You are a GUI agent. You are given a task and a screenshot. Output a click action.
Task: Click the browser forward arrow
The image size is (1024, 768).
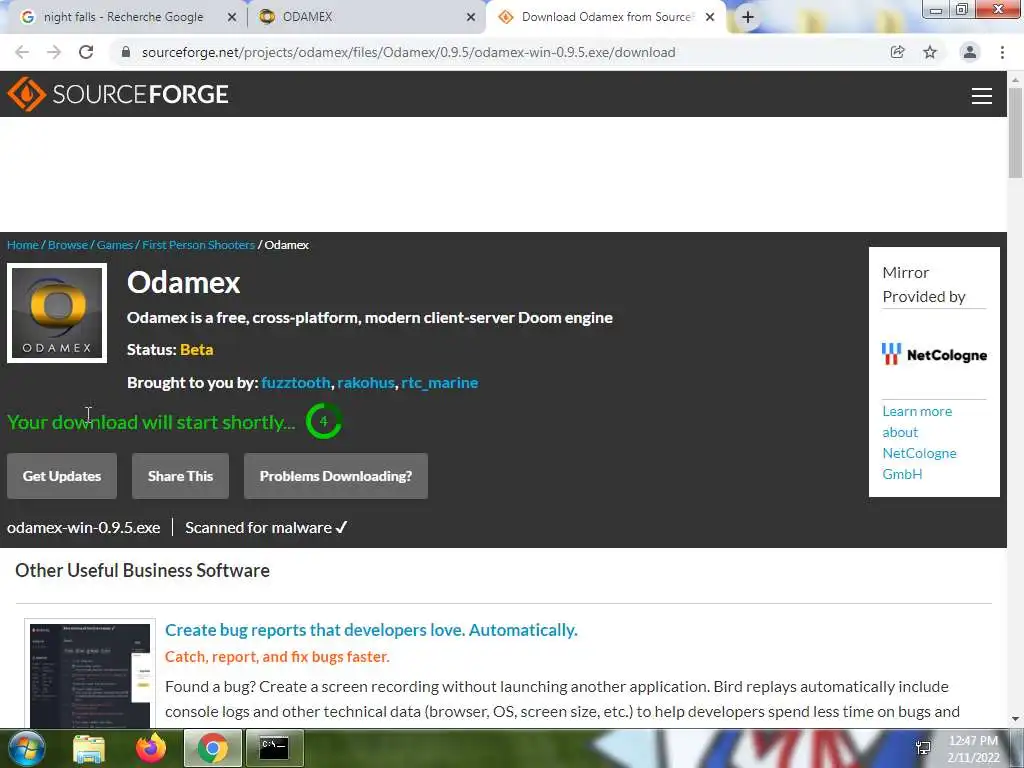pos(54,52)
